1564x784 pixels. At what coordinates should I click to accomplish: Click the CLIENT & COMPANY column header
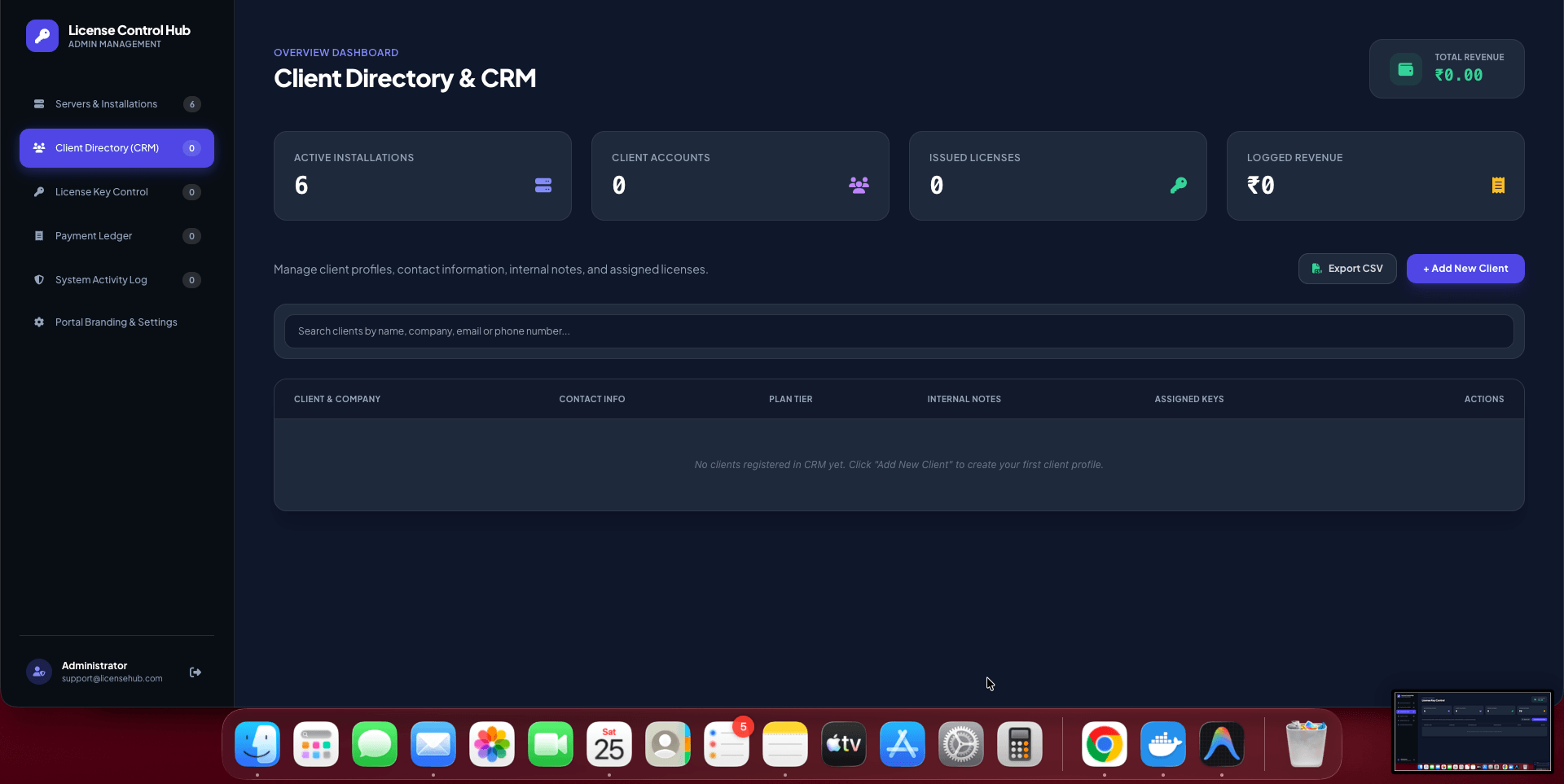[x=337, y=400]
